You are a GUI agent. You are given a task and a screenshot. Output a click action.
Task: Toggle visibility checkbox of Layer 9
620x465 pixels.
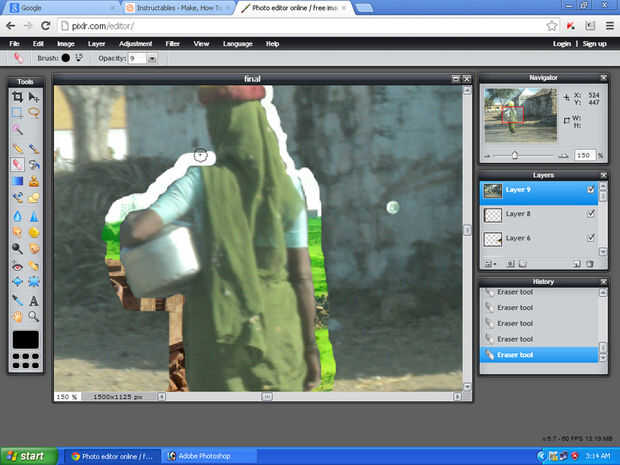[x=590, y=190]
